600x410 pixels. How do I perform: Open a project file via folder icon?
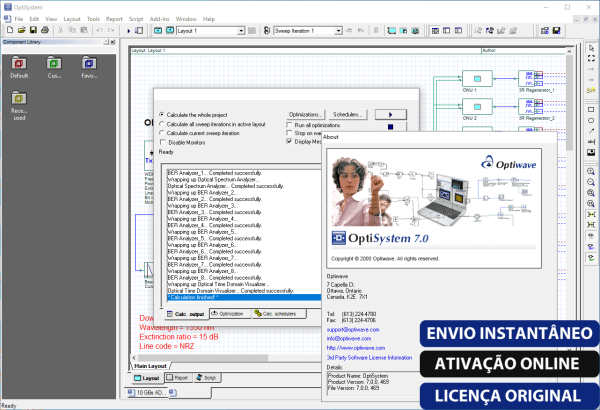click(x=22, y=30)
